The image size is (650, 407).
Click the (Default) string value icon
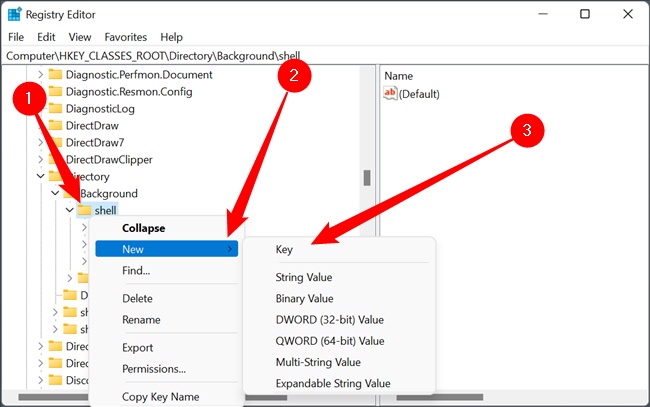click(x=391, y=94)
